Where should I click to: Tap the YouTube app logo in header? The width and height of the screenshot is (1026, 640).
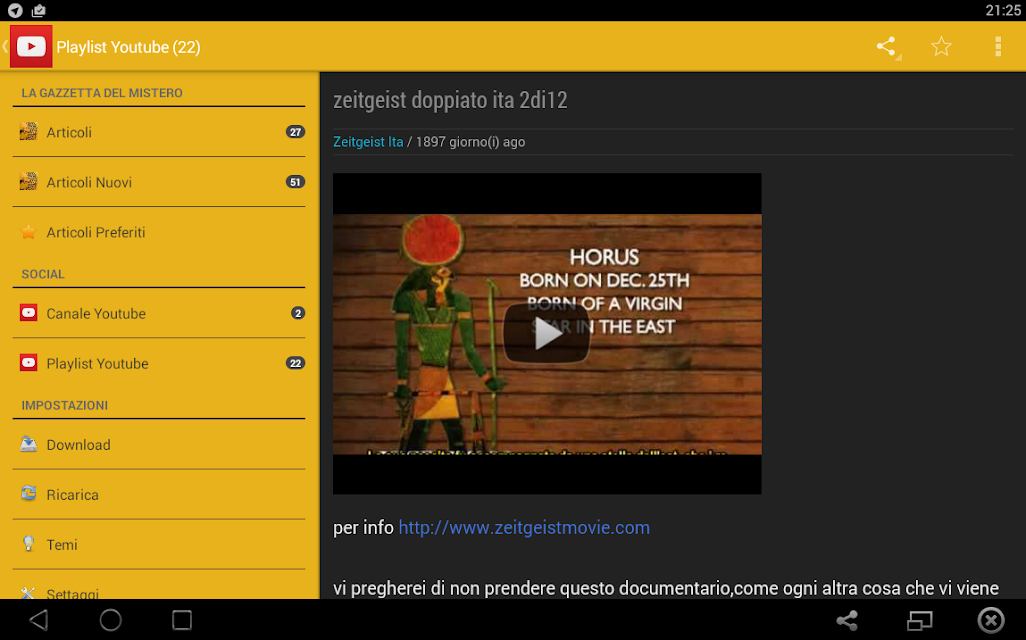31,46
